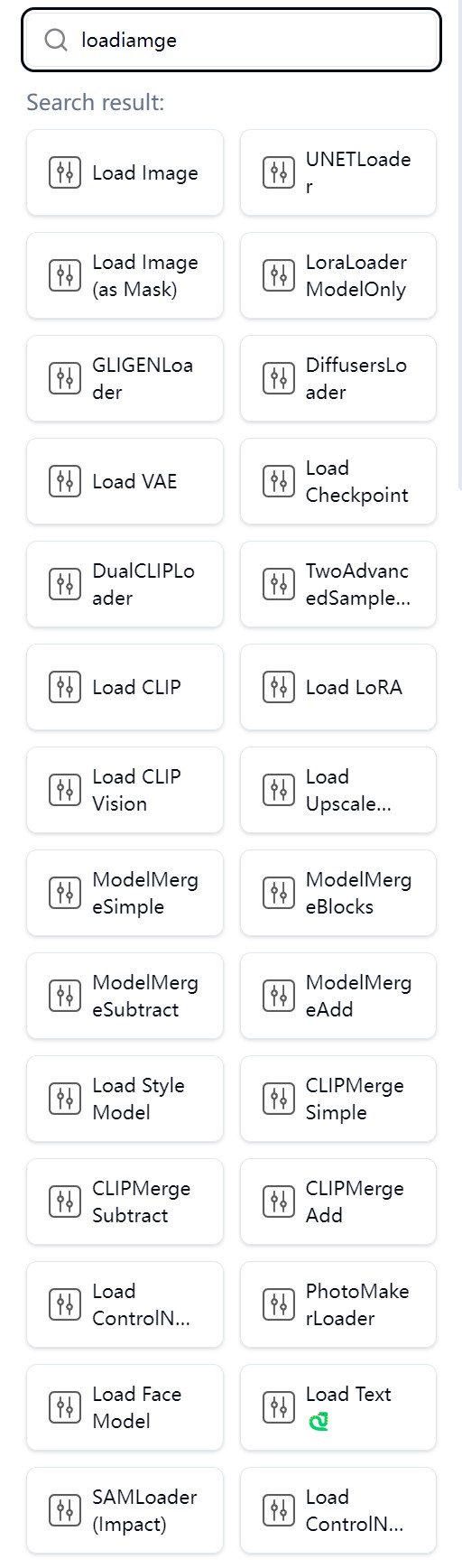Focus the loadiamge search field
The width and height of the screenshot is (462, 1568).
click(x=231, y=40)
